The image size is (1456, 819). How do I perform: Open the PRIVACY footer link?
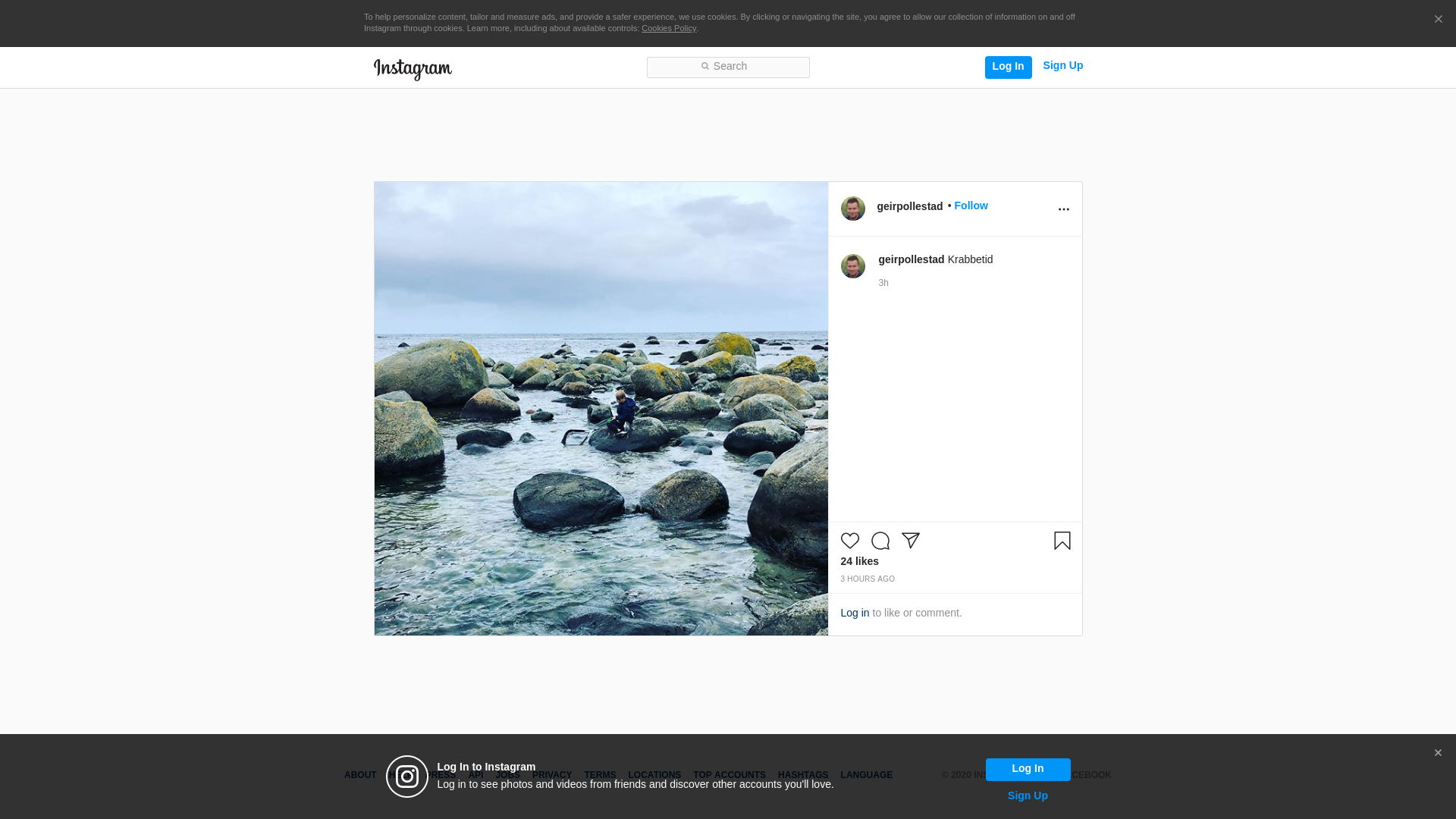(551, 775)
